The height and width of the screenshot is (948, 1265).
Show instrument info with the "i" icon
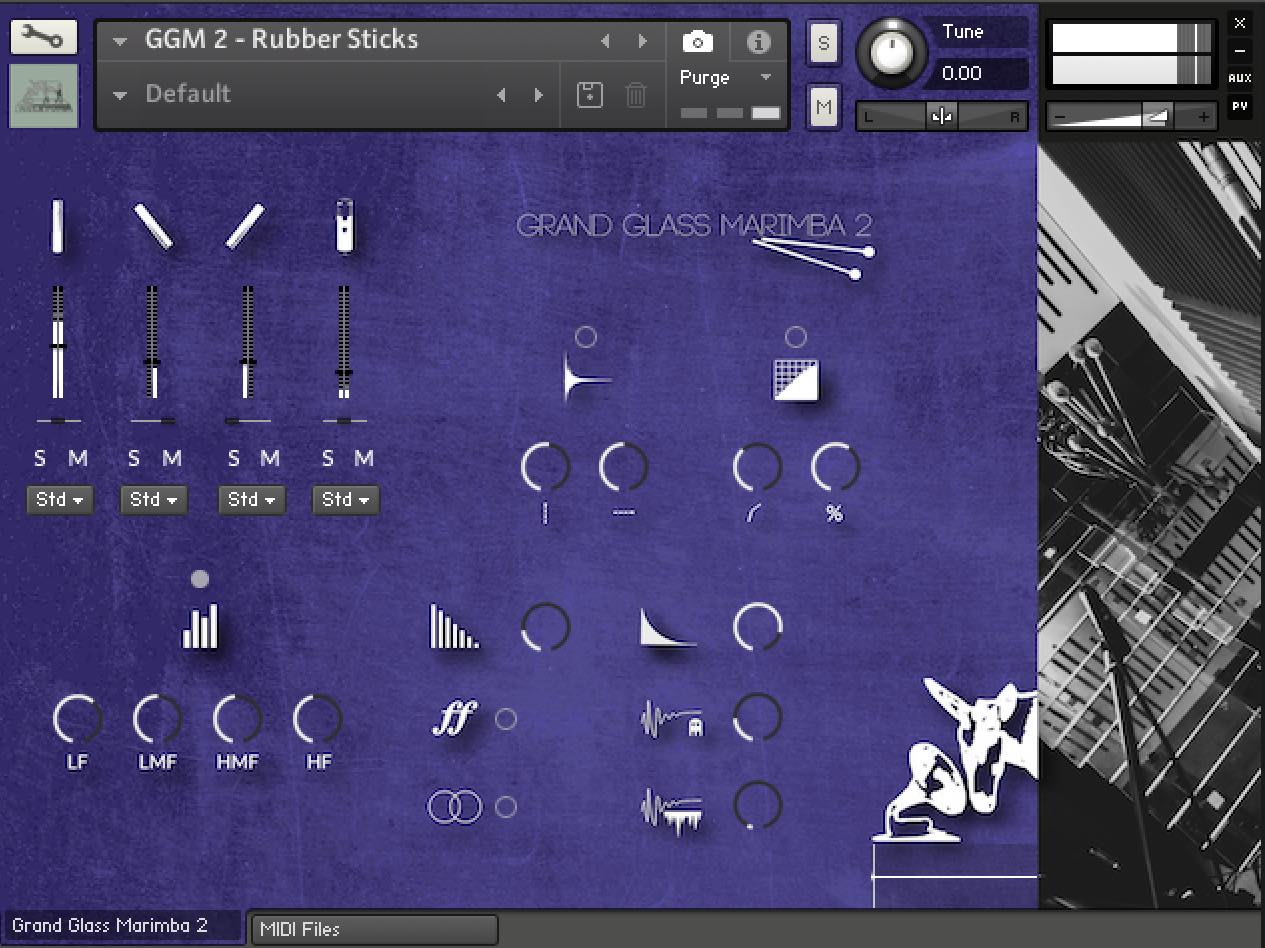tap(759, 42)
